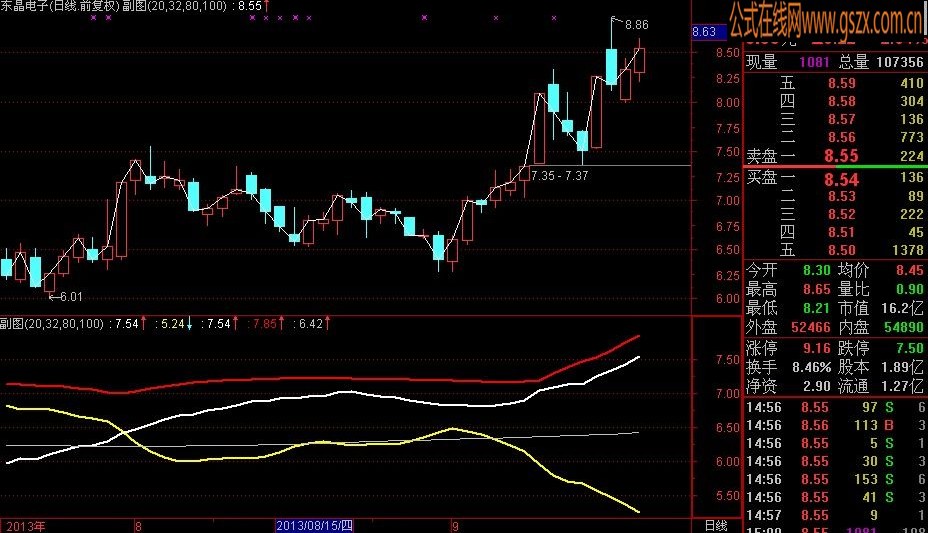The image size is (928, 533).
Task: Click the 外盘 52466 value
Action: tap(811, 327)
